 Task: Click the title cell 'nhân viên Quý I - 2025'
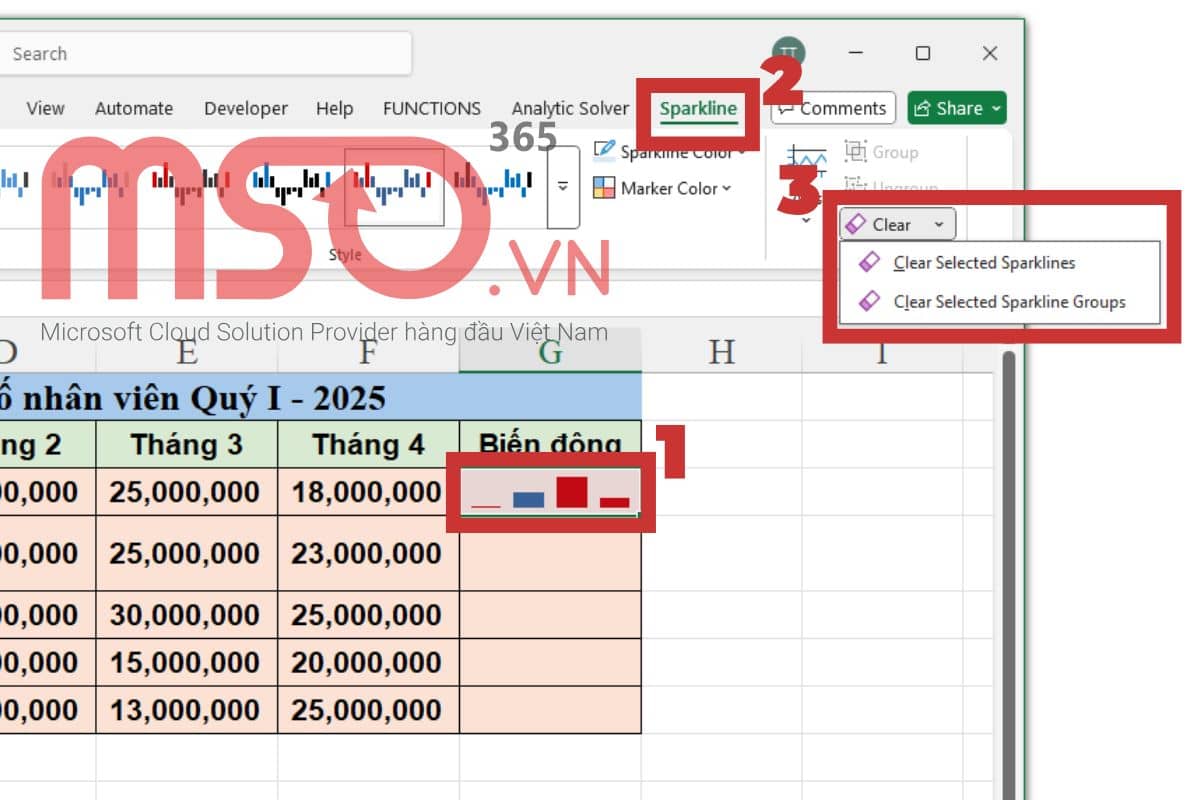click(320, 397)
